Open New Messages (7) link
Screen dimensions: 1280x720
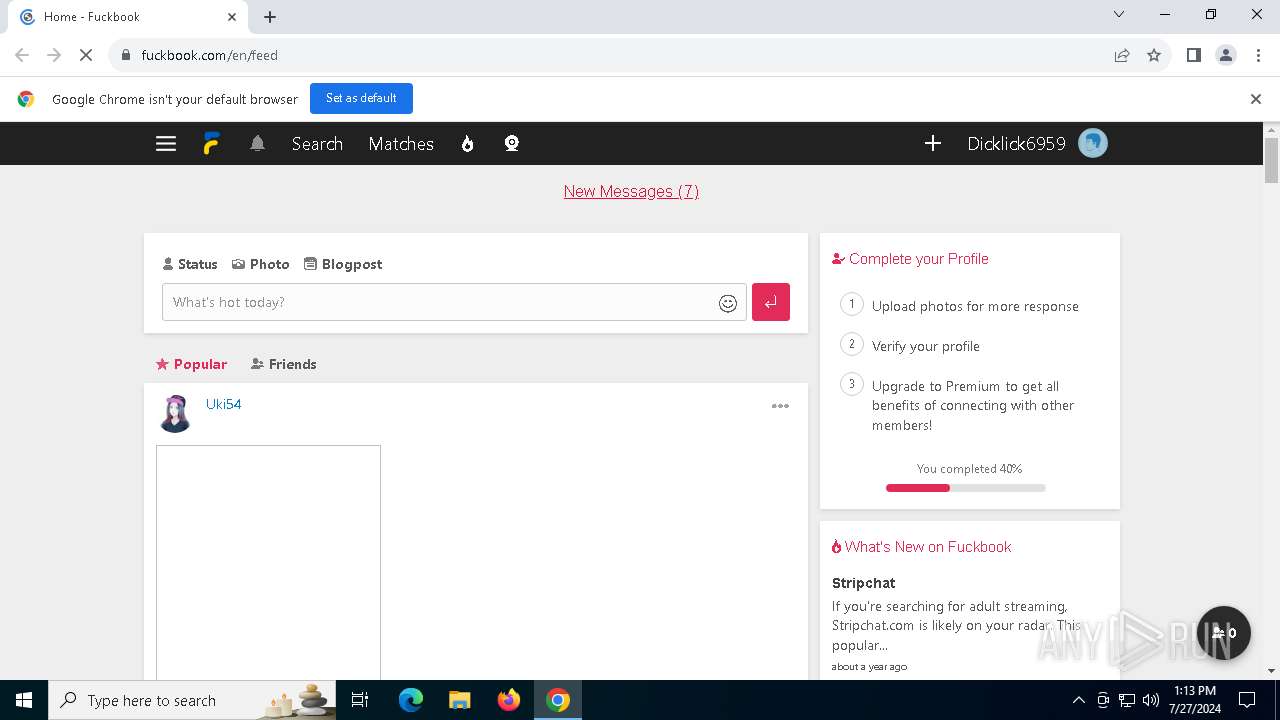tap(631, 191)
